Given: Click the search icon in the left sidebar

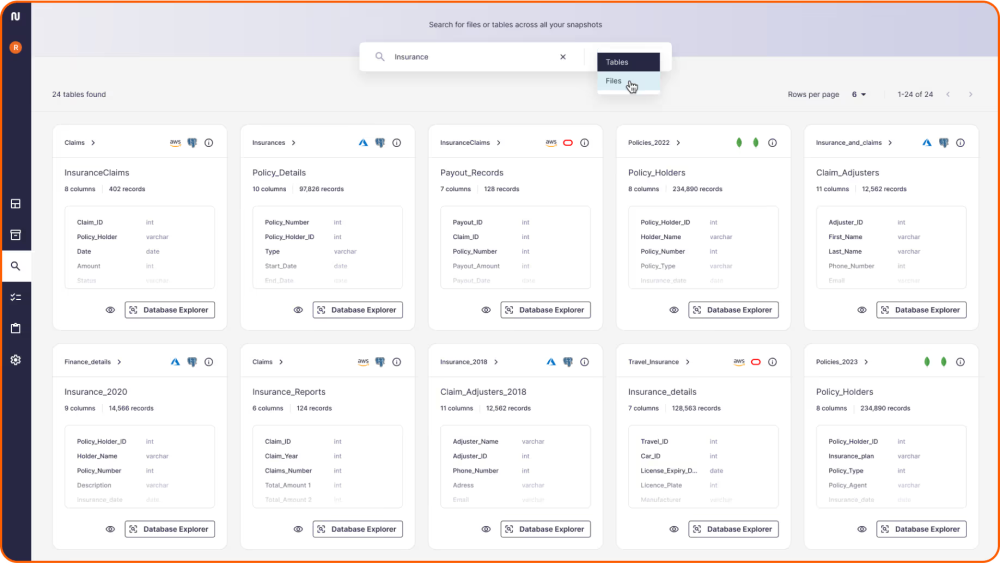Looking at the screenshot, I should [15, 266].
